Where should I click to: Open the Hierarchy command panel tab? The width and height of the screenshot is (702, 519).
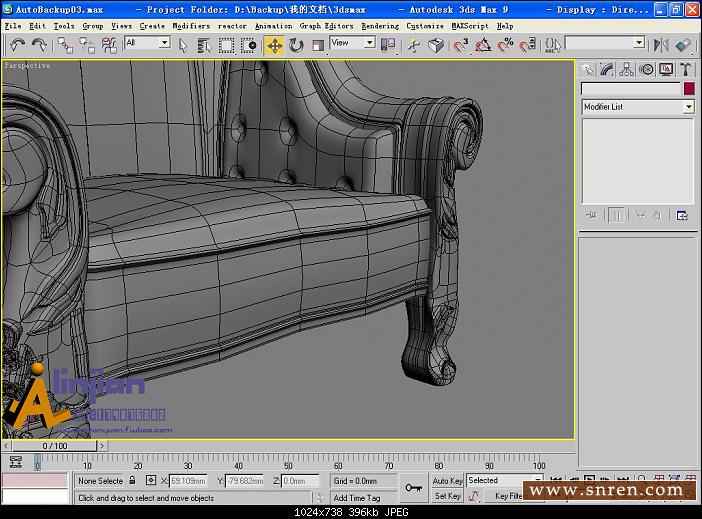(627, 69)
